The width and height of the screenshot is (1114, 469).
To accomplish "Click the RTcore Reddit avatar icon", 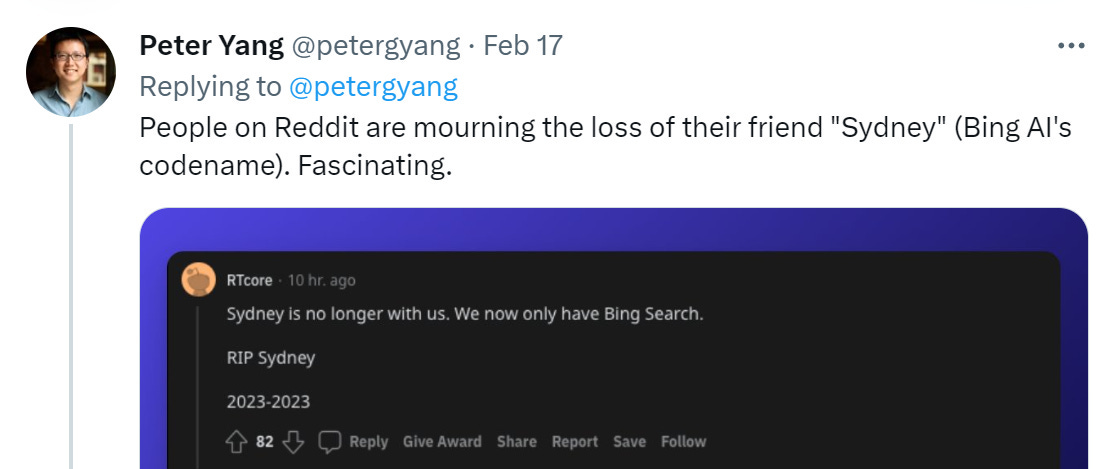I will [199, 279].
